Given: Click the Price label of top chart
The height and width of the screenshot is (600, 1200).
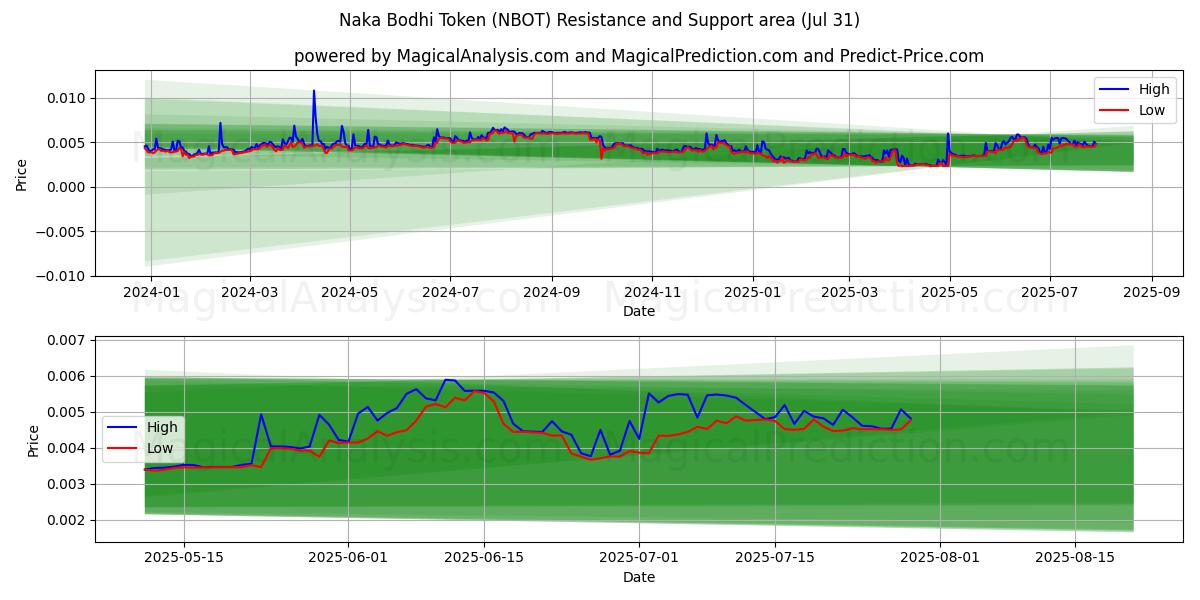Looking at the screenshot, I should pos(21,173).
